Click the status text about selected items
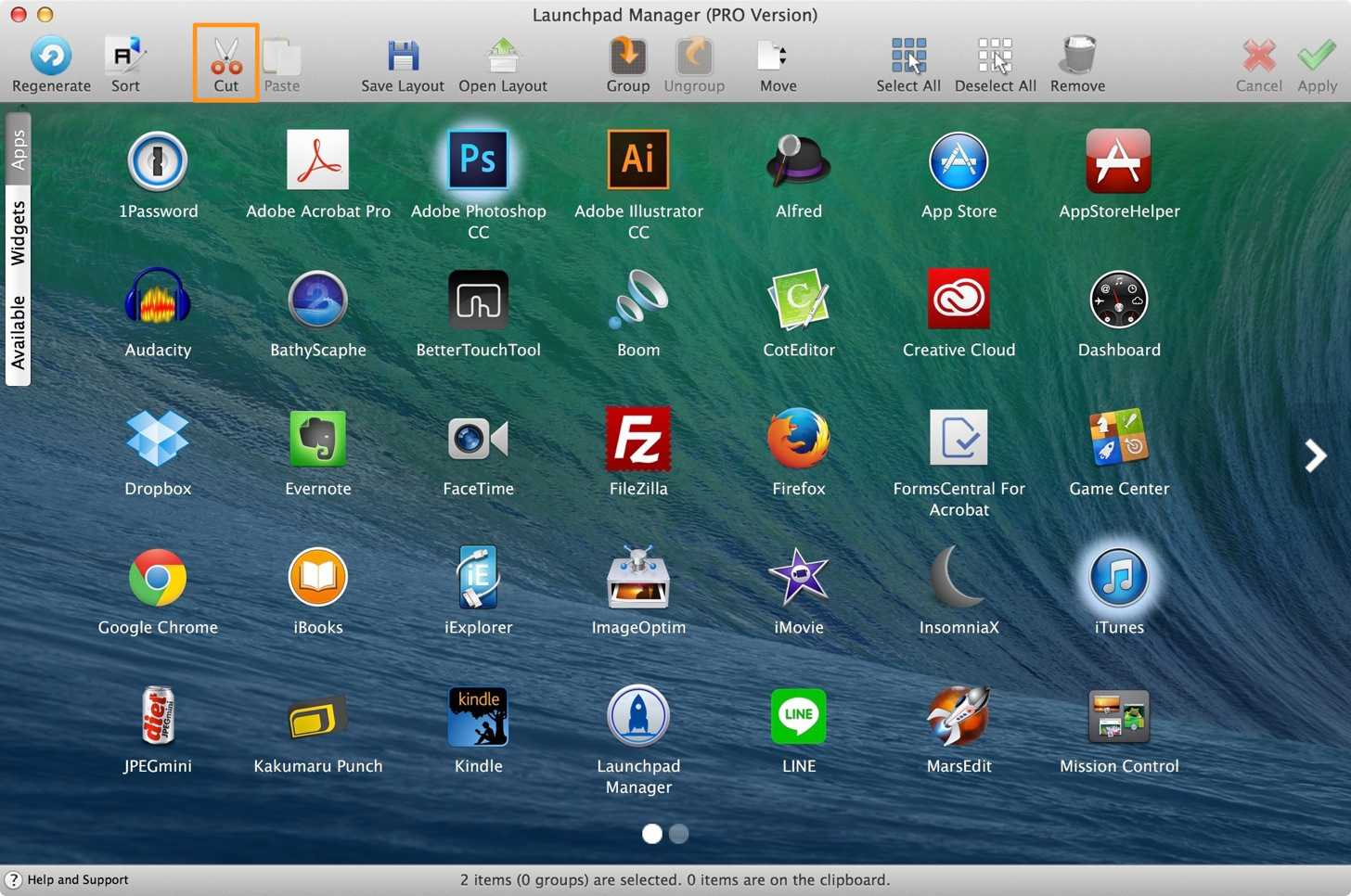 [x=675, y=879]
